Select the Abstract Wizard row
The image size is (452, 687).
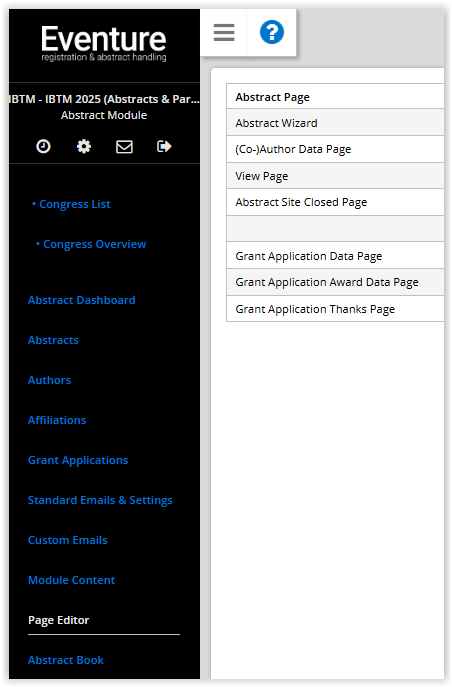pos(335,123)
